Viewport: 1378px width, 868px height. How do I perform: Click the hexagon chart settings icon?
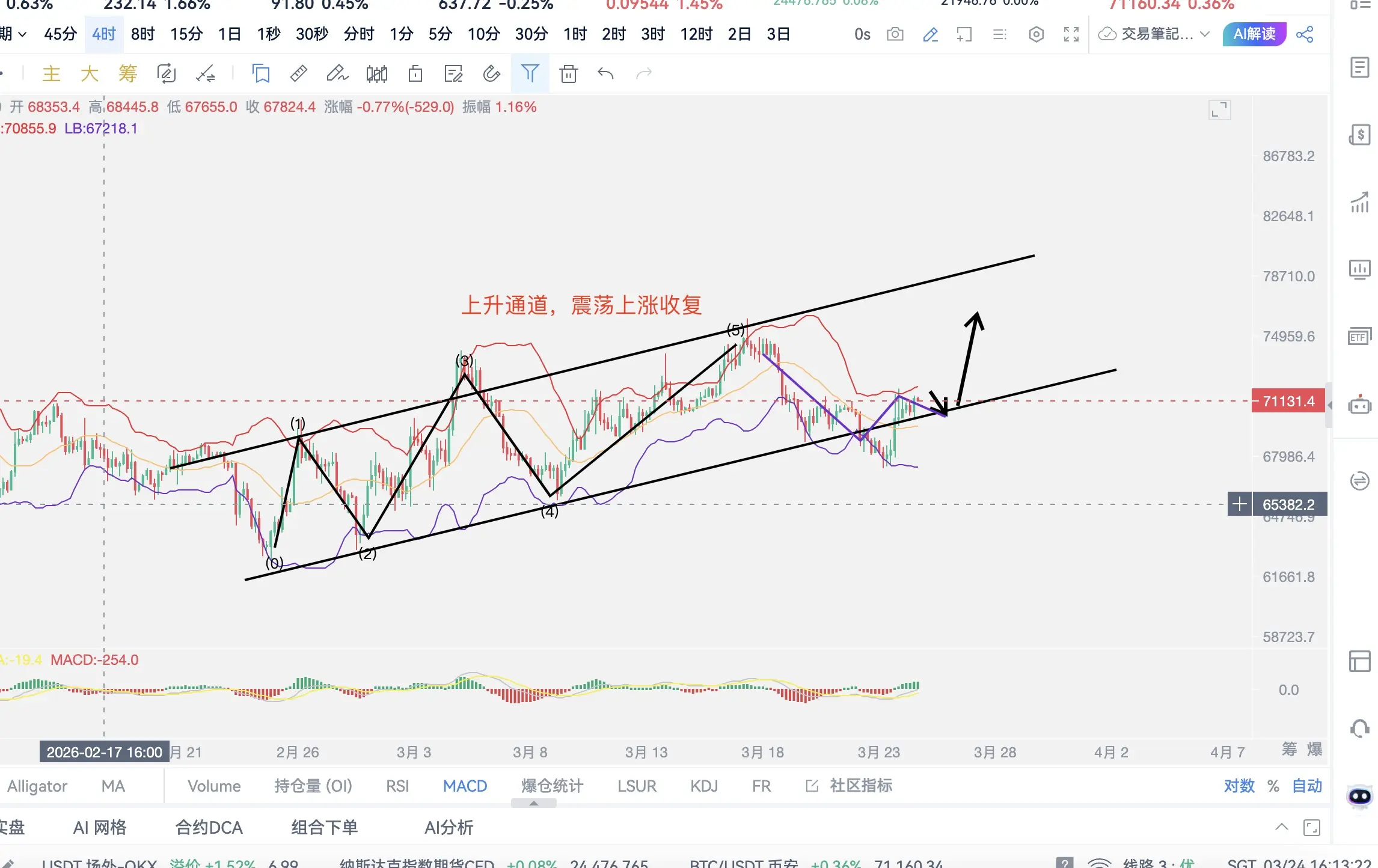[x=1036, y=34]
